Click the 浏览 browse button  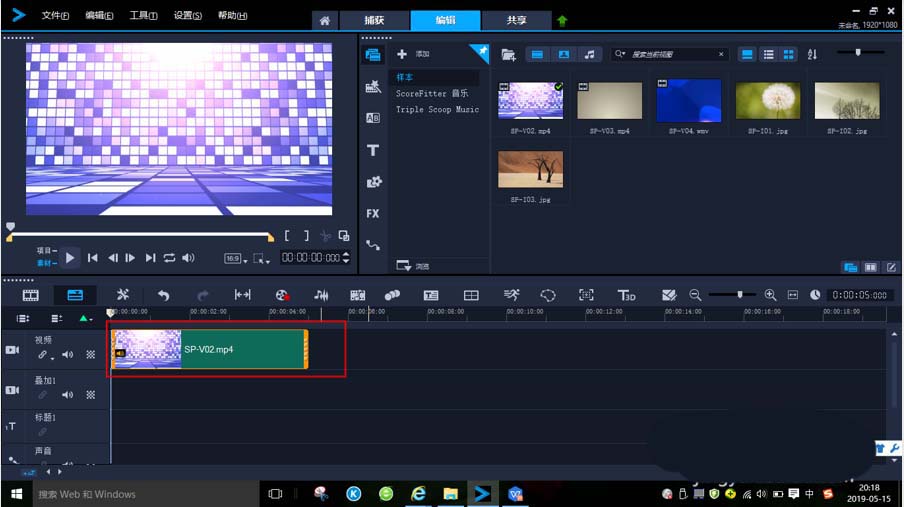(413, 266)
